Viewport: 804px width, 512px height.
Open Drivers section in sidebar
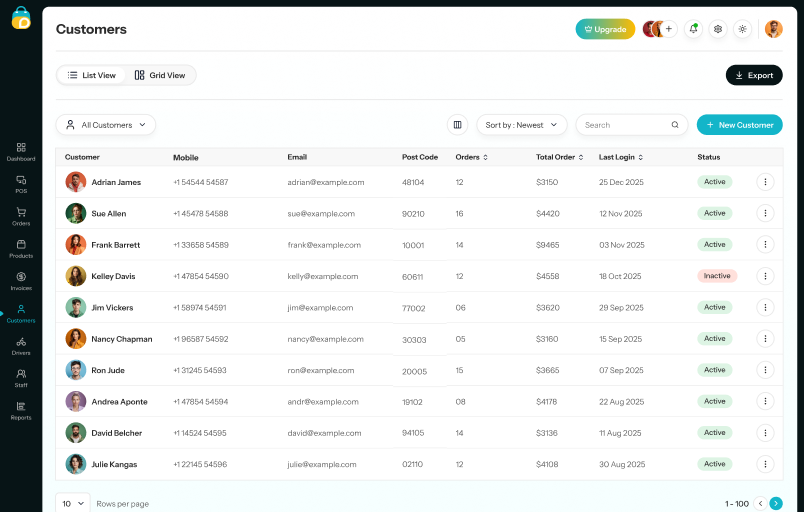[x=21, y=346]
